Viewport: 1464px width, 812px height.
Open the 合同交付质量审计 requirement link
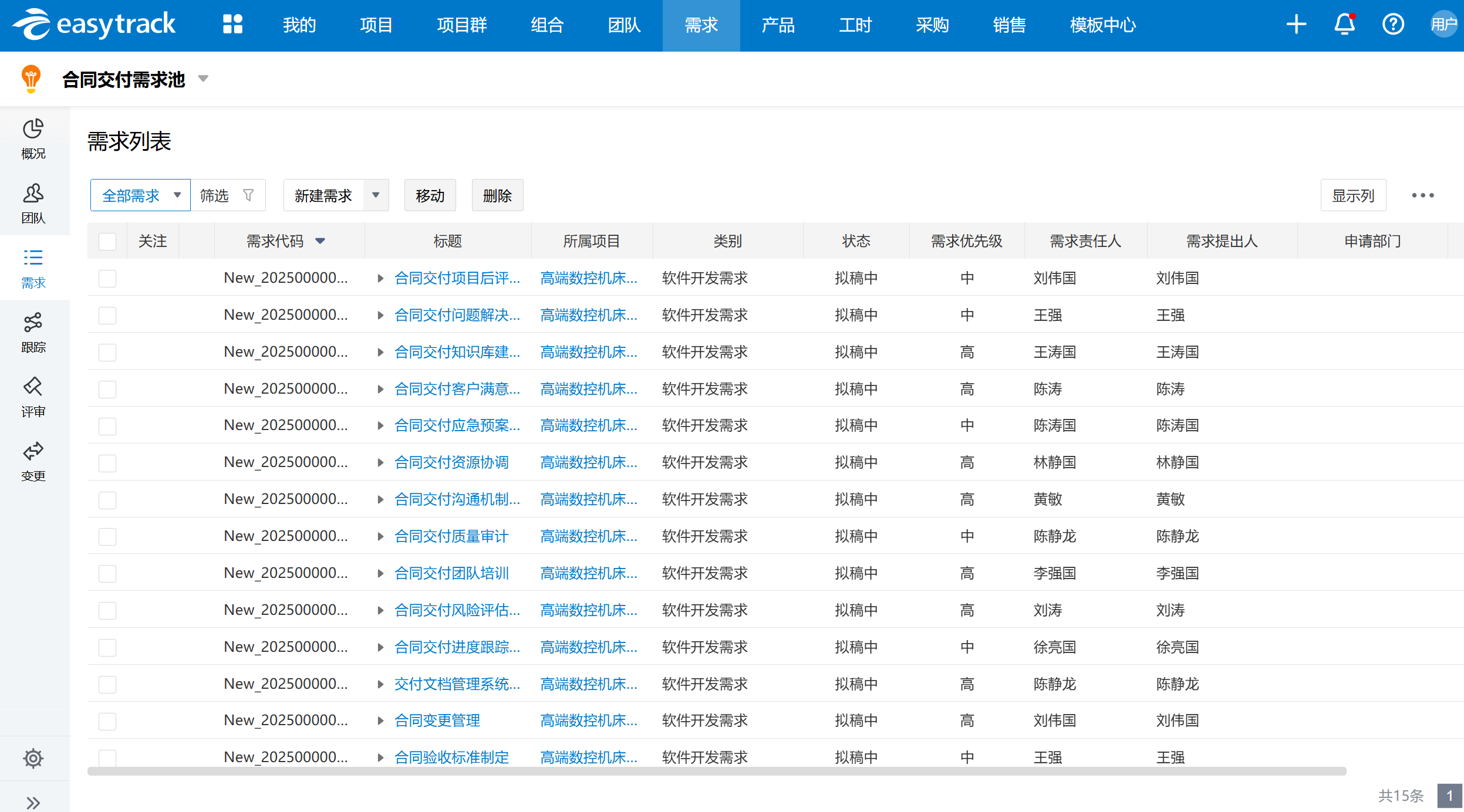[x=451, y=536]
